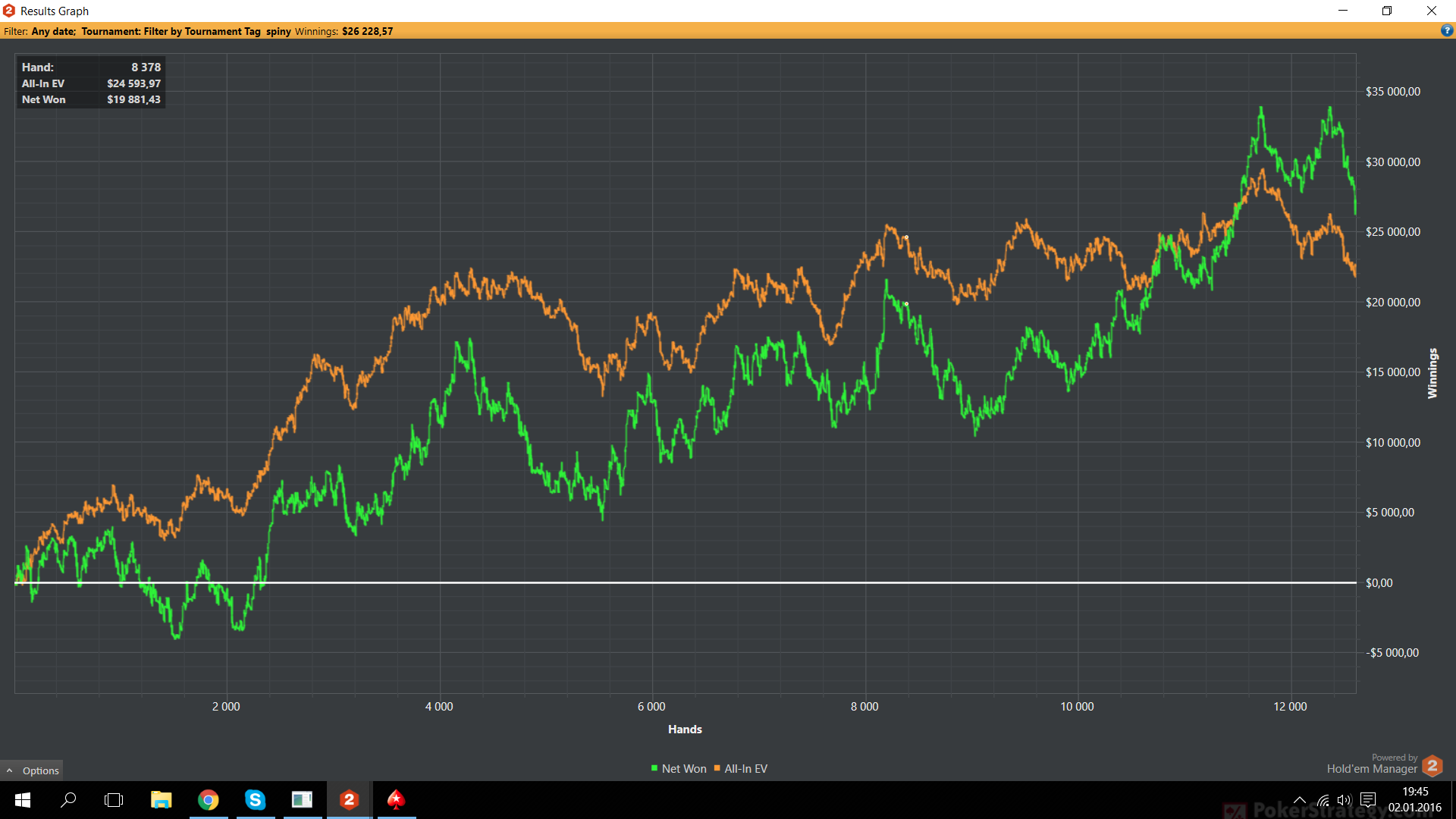Screen dimensions: 1456x819
Task: Click the taskbar clock showing 19:45
Action: (1415, 799)
